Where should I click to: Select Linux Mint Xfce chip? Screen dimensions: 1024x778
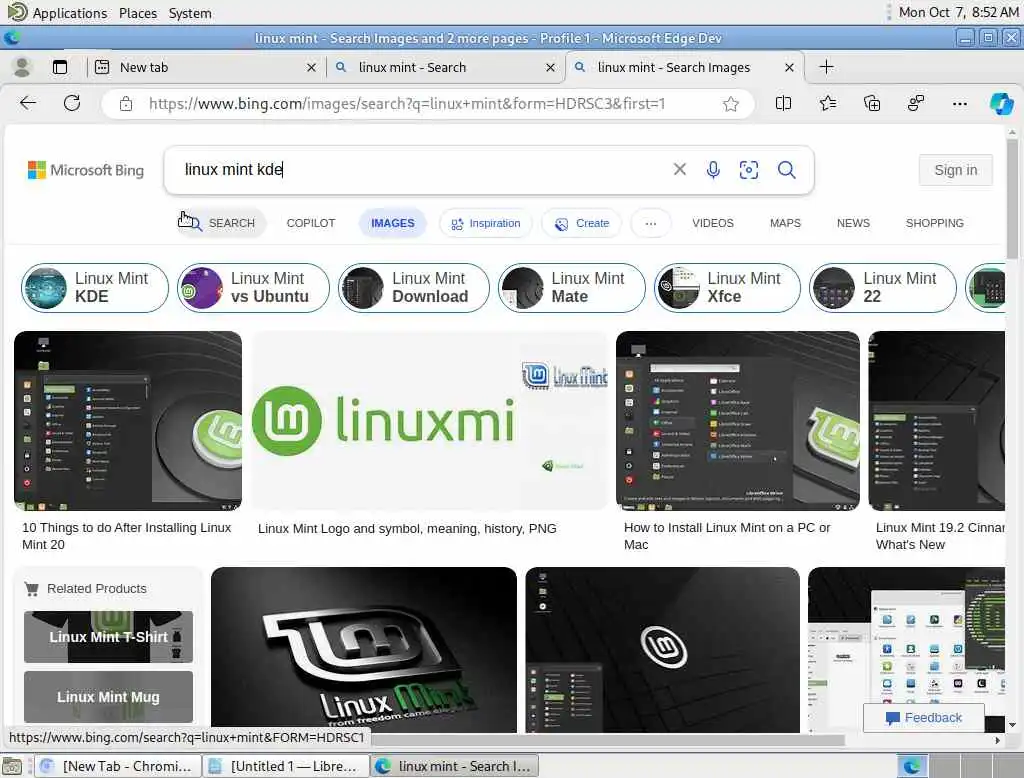click(x=727, y=287)
